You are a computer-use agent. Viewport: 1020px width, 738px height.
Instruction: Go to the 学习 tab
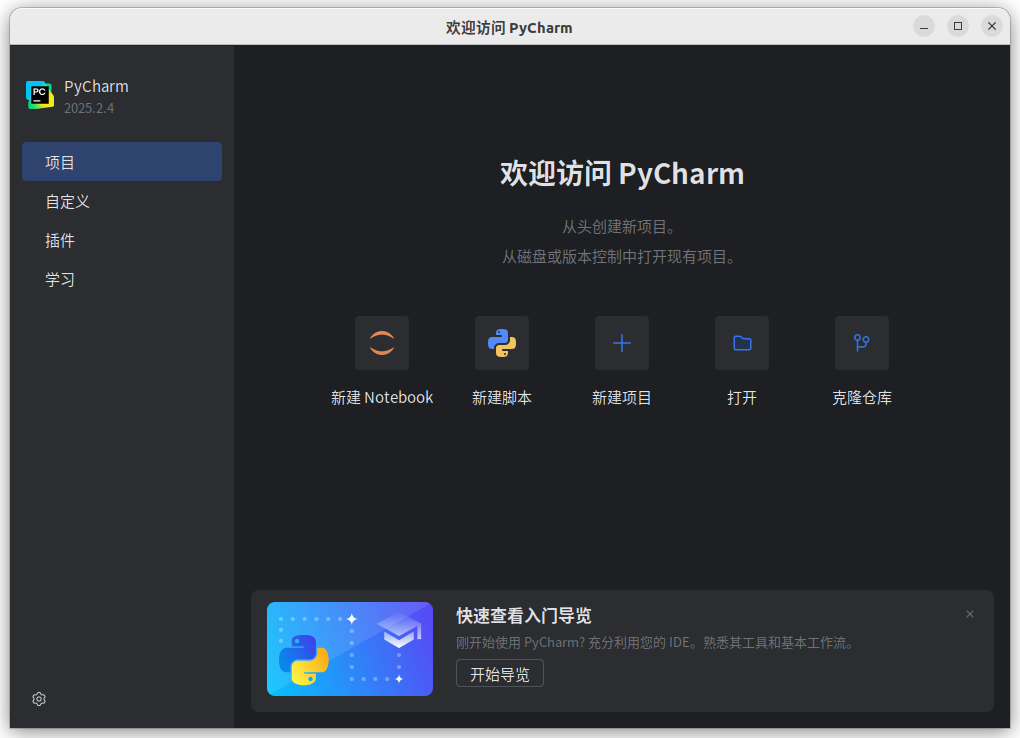pyautogui.click(x=122, y=280)
